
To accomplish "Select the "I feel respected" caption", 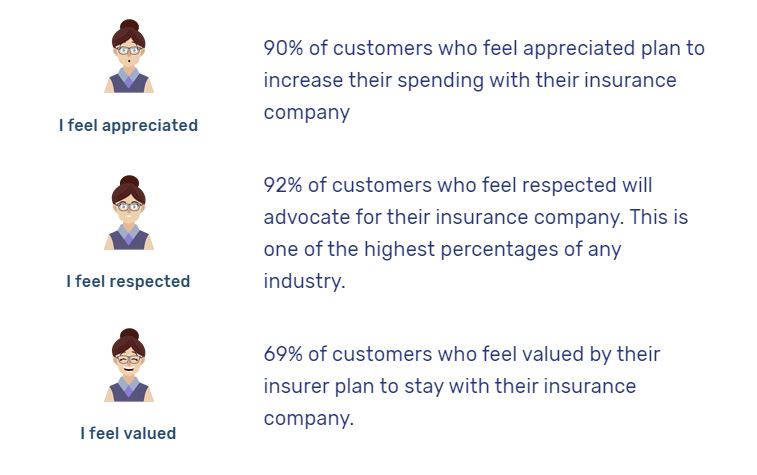I will pos(128,282).
